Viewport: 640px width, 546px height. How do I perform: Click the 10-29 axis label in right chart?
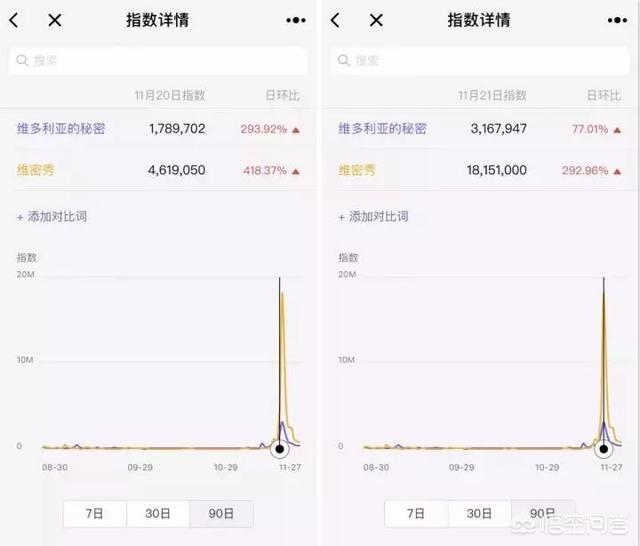[547, 467]
